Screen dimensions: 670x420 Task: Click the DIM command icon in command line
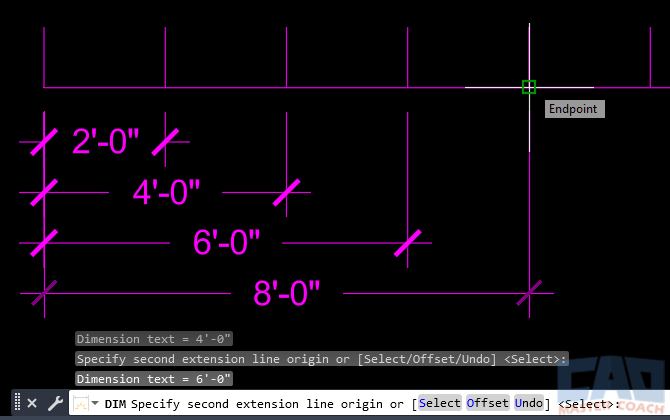tap(81, 403)
